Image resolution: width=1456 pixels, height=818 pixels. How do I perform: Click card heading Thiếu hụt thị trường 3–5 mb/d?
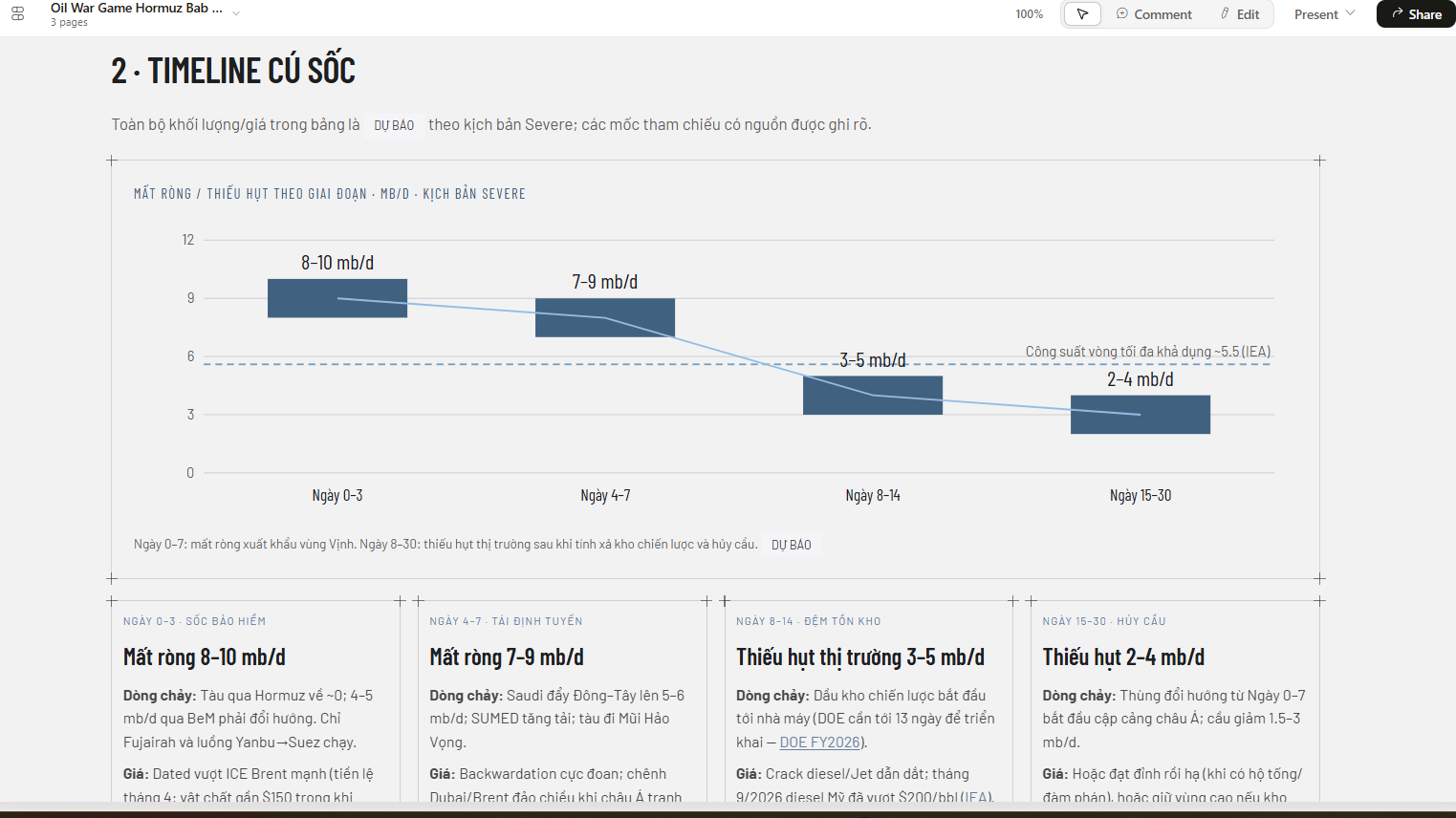tap(860, 657)
